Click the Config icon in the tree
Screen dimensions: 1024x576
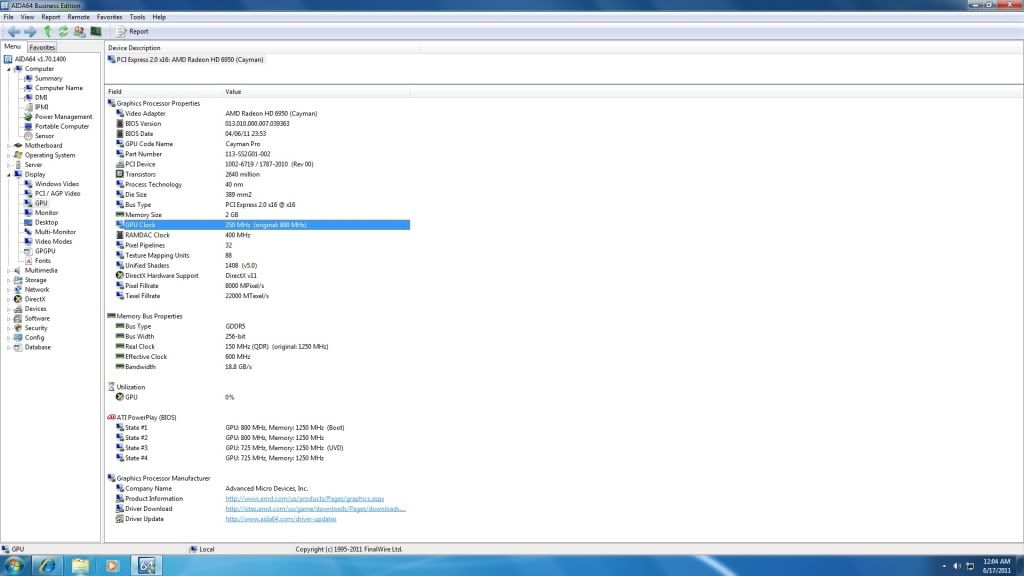[x=18, y=338]
